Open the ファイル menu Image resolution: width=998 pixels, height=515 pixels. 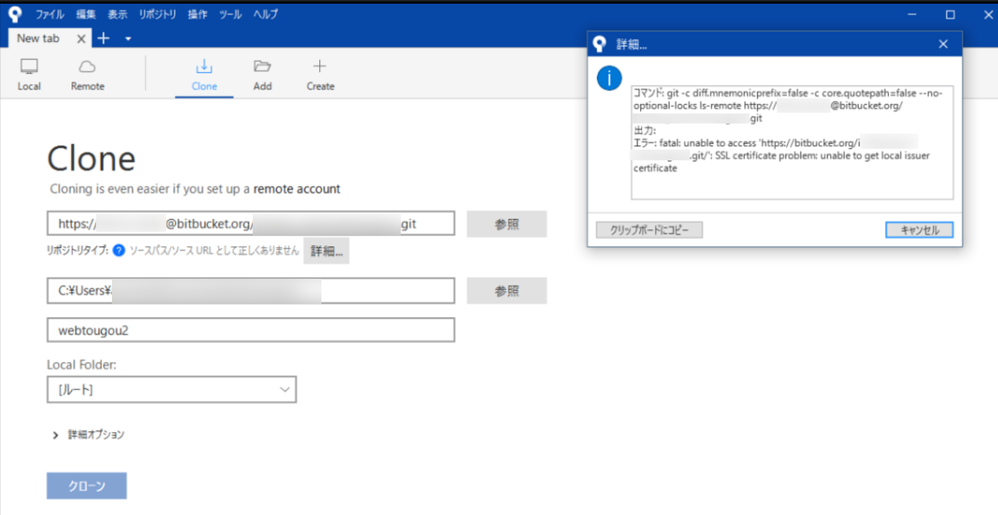pyautogui.click(x=49, y=14)
